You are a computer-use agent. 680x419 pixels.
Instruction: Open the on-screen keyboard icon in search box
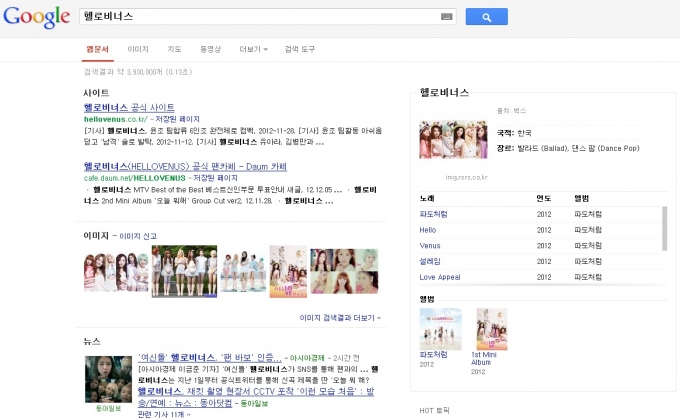[446, 16]
